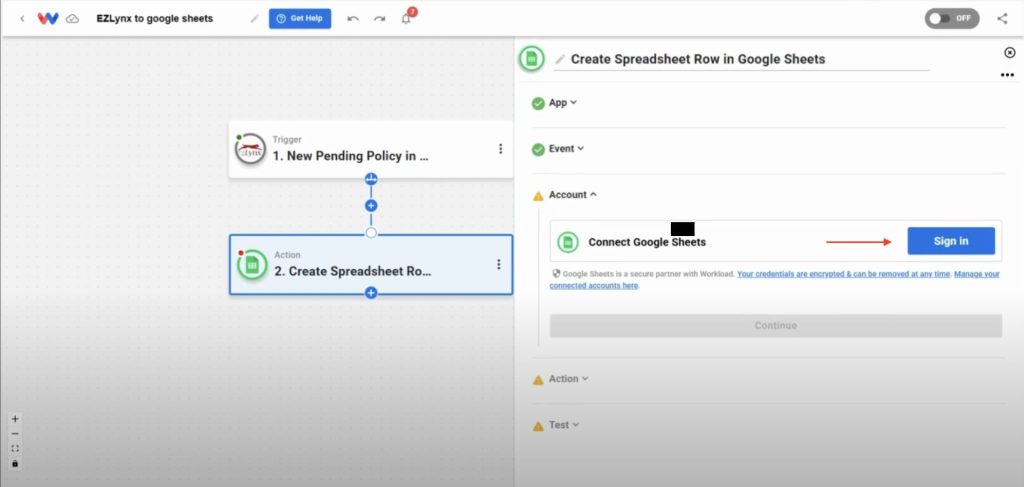Add a step between trigger and action
Viewport: 1024px width, 487px height.
(371, 206)
